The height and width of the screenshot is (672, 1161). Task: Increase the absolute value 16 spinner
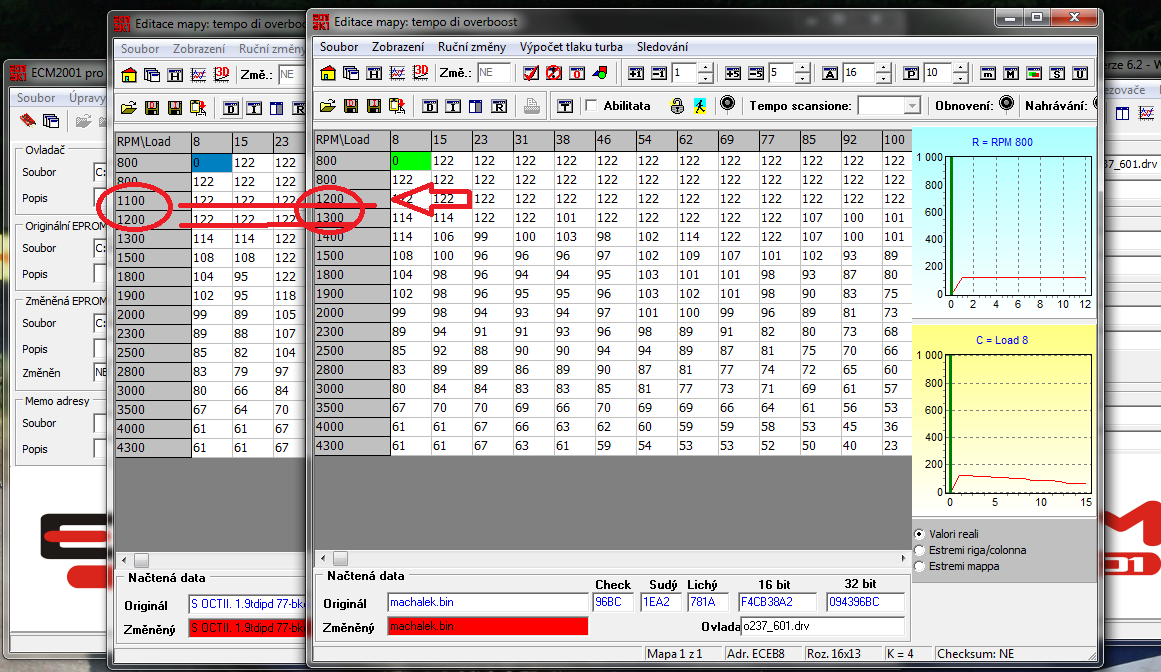point(884,69)
